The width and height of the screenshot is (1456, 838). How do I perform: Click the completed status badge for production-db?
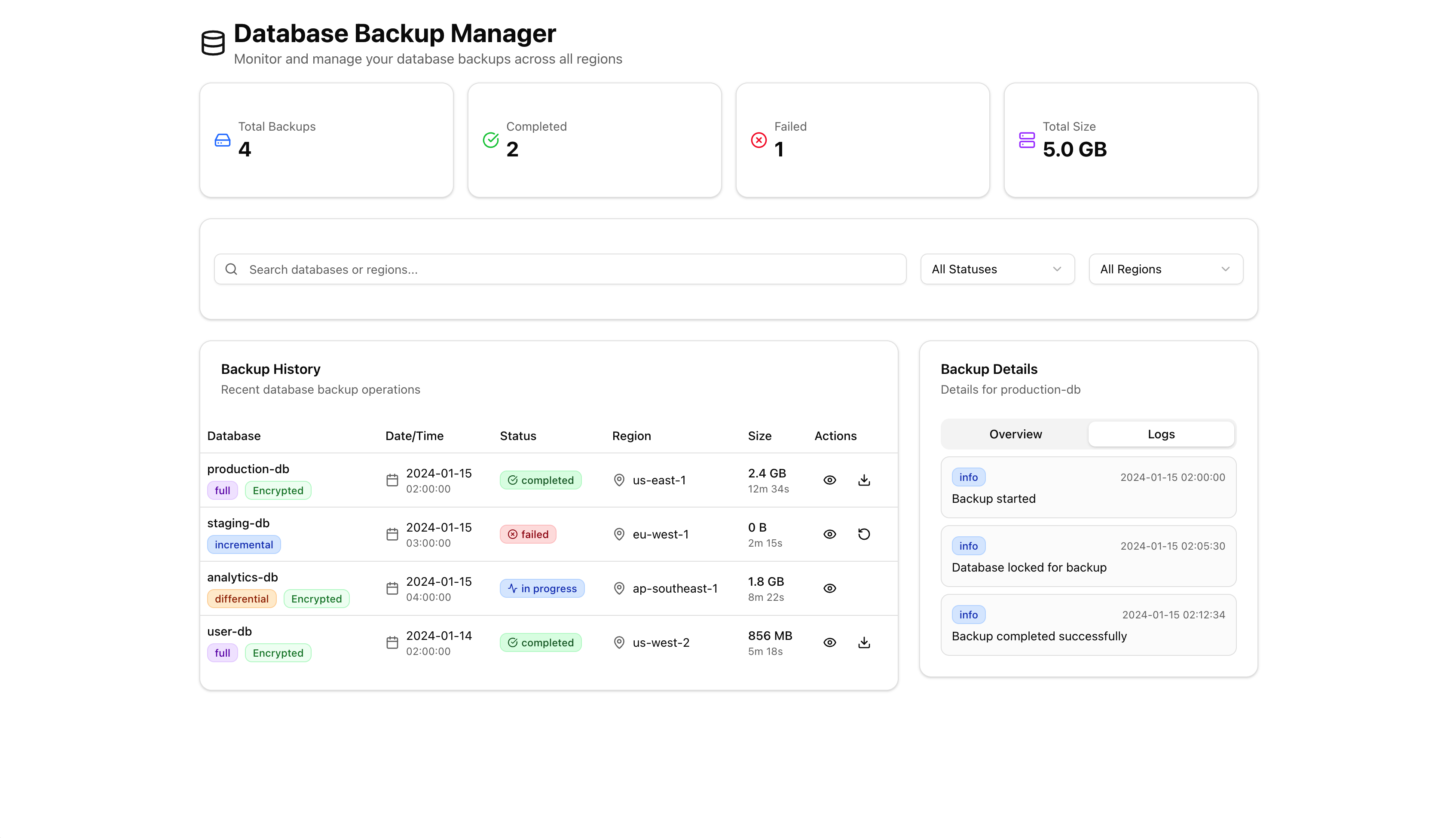(x=540, y=480)
